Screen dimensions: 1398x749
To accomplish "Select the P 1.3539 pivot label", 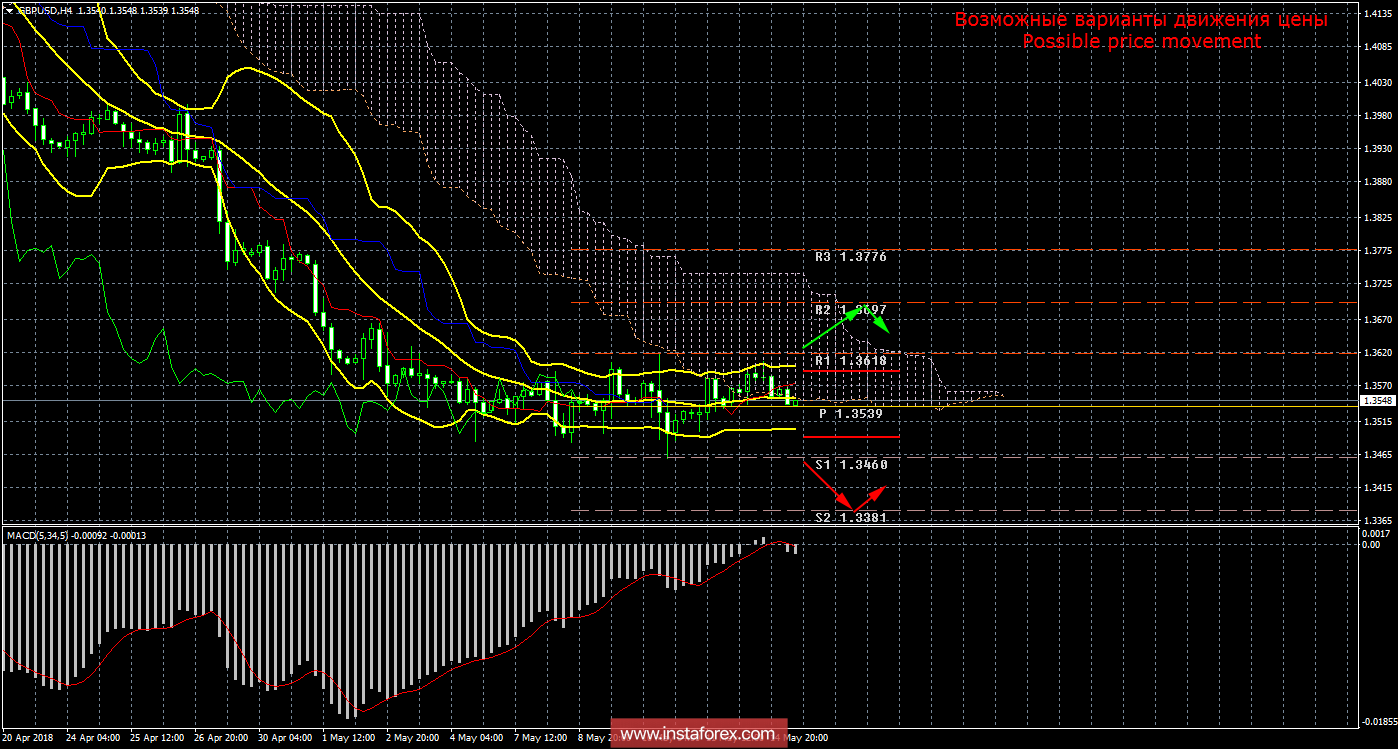I will point(851,412).
